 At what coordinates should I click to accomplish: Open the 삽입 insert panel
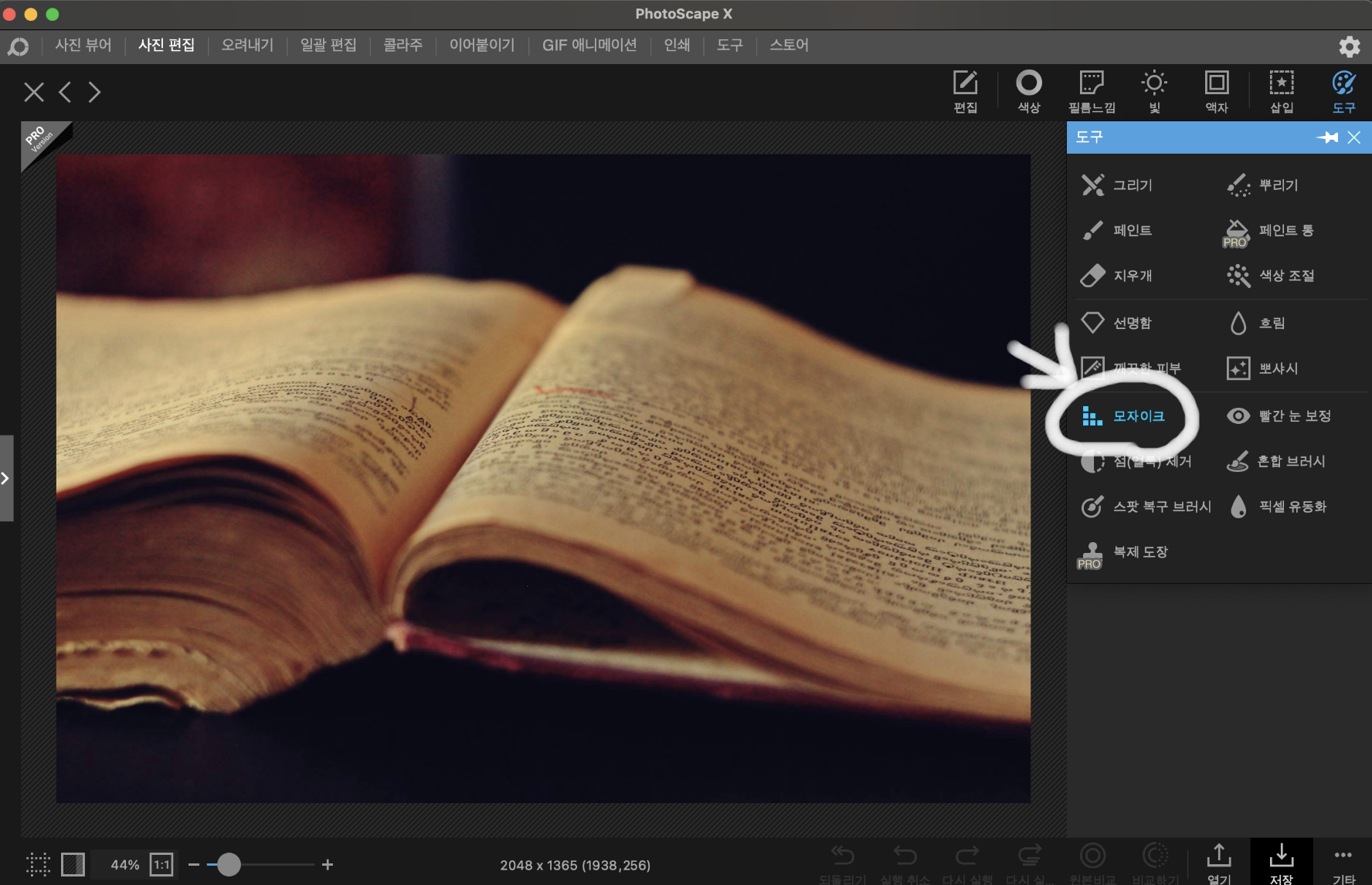(x=1282, y=92)
